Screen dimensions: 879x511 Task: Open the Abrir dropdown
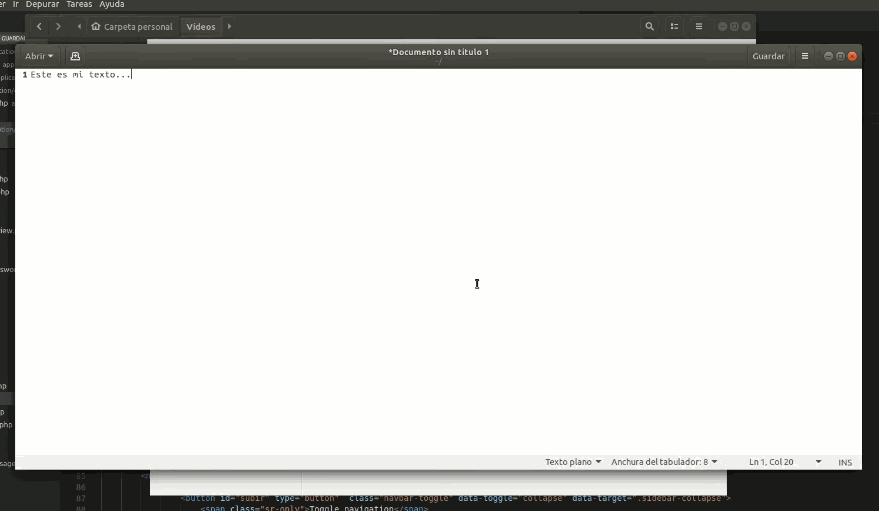pyautogui.click(x=39, y=56)
